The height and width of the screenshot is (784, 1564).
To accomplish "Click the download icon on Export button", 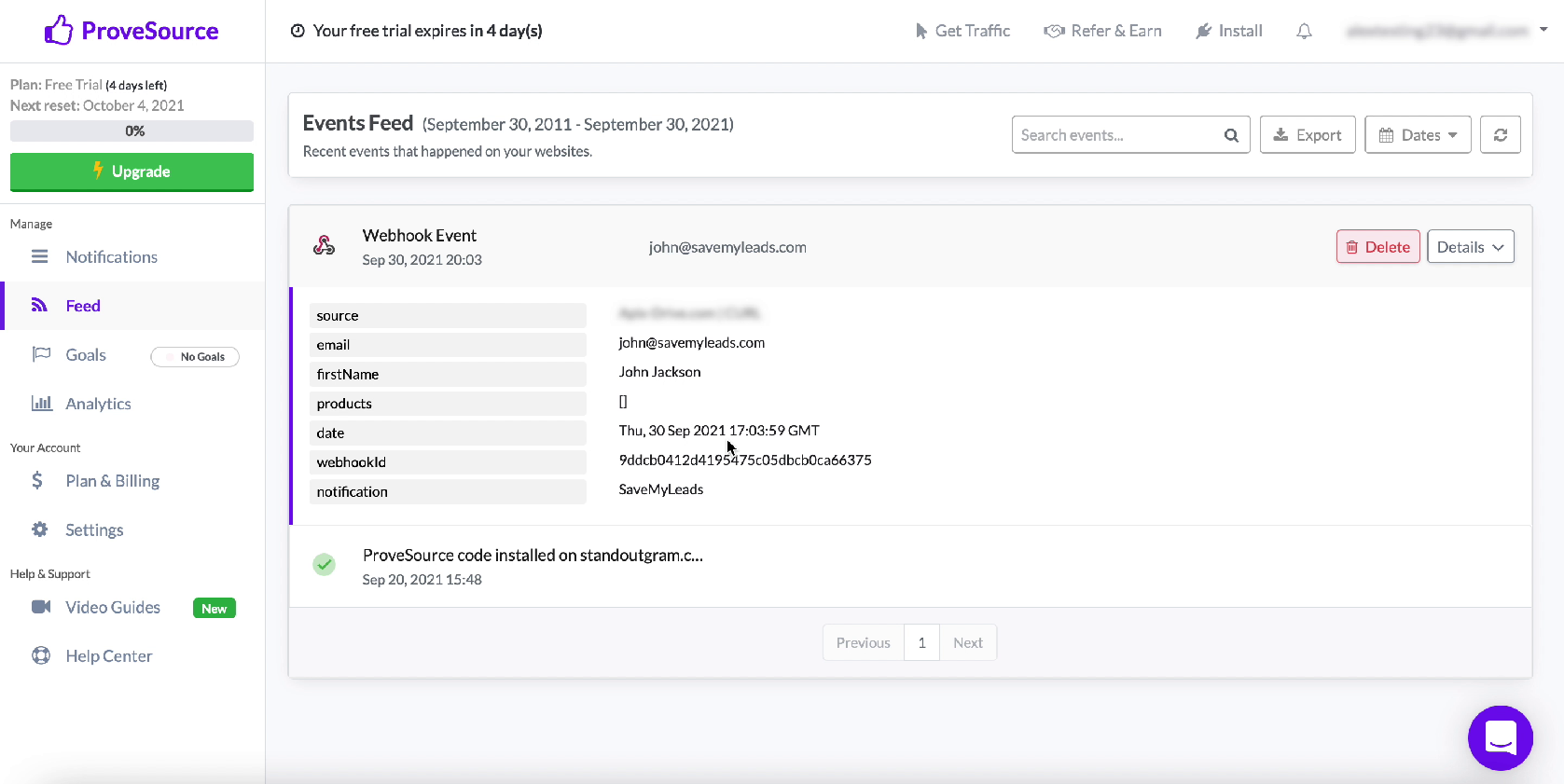I will [x=1280, y=135].
